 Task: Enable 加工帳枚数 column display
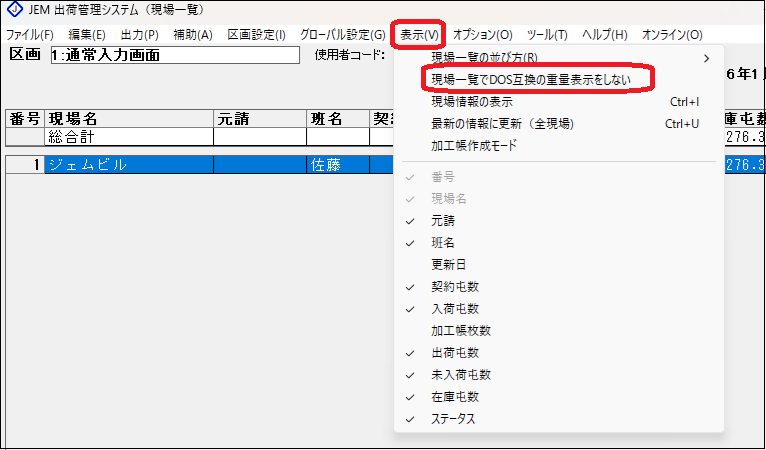[x=461, y=331]
